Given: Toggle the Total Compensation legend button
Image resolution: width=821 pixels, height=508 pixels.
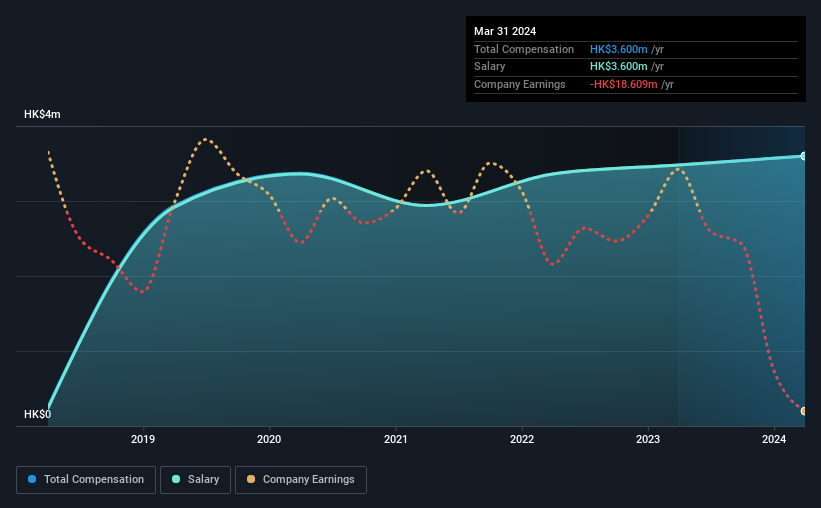Looking at the screenshot, I should click(x=86, y=480).
